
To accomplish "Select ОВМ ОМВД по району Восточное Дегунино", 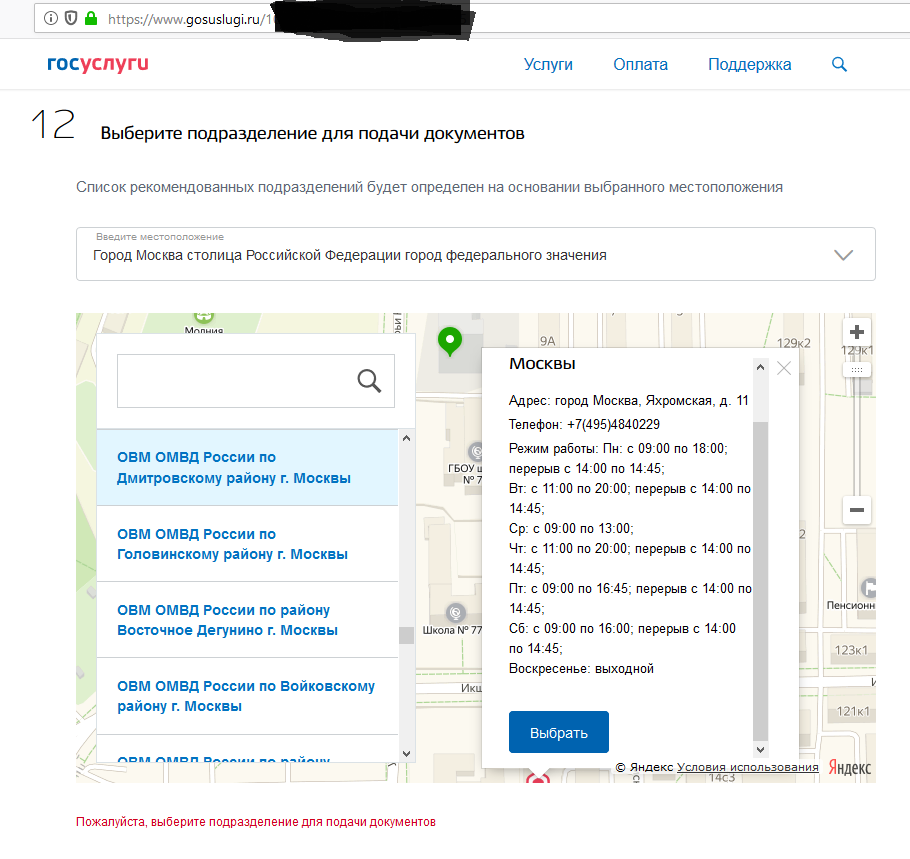I will pos(247,620).
